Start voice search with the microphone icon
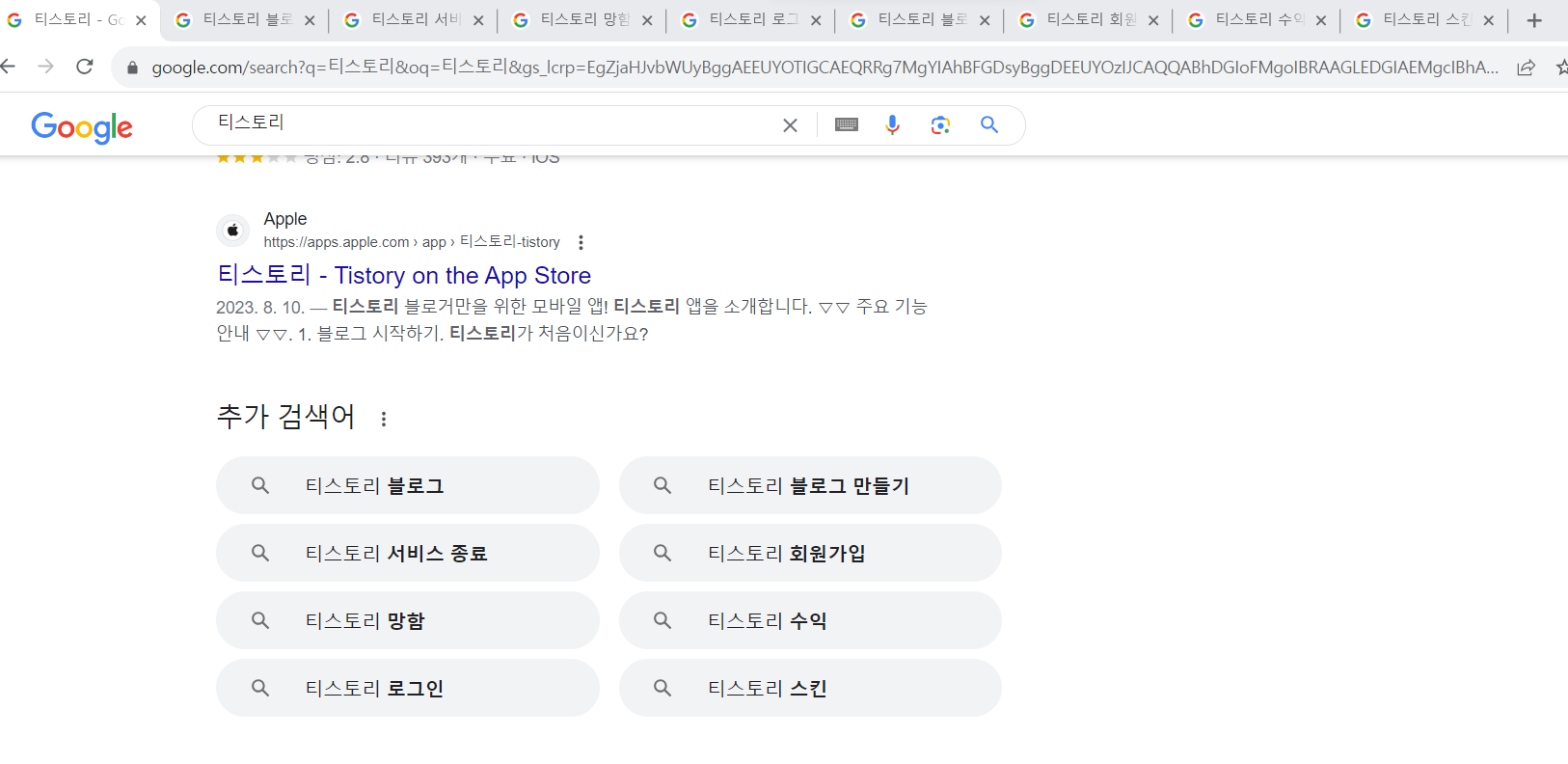This screenshot has height=764, width=1568. pos(893,124)
